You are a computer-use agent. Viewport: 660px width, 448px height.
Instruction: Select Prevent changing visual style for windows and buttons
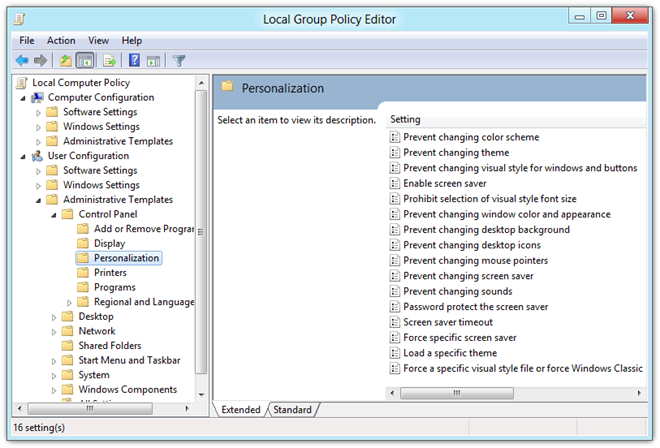point(520,168)
